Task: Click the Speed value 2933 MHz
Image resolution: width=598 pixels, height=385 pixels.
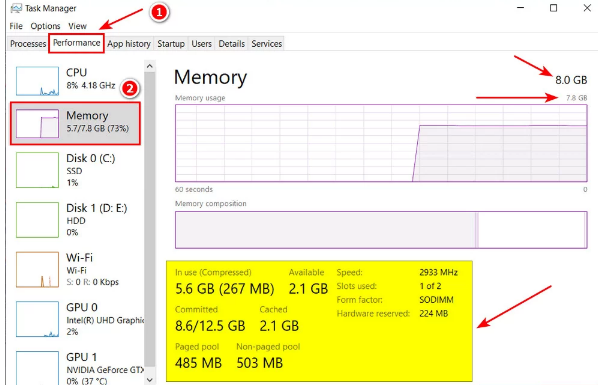Action: click(x=439, y=272)
